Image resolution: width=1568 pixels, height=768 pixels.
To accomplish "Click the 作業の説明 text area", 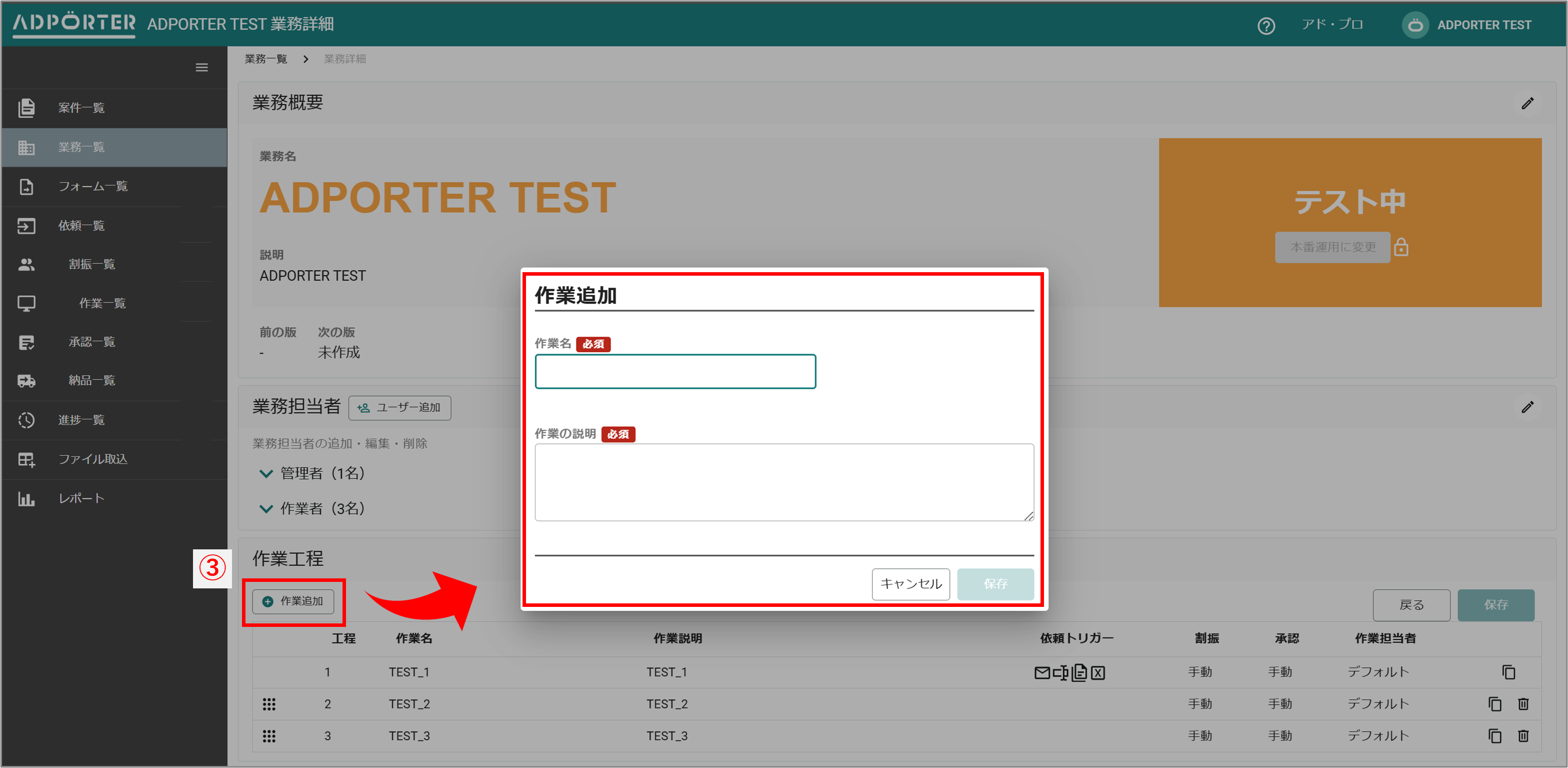I will 784,482.
